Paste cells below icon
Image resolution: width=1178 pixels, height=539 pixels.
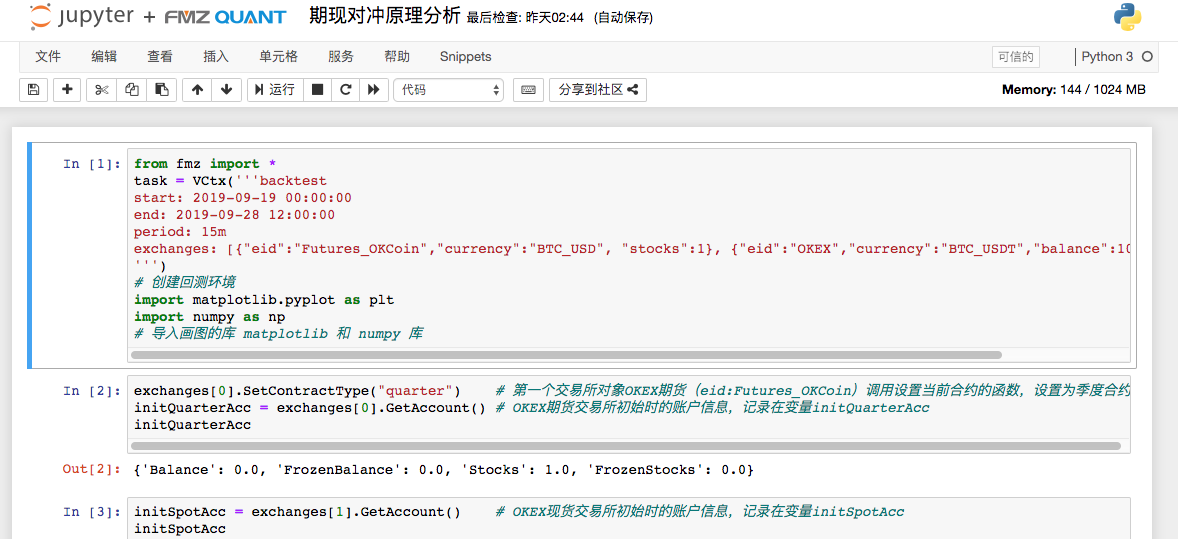coord(162,89)
